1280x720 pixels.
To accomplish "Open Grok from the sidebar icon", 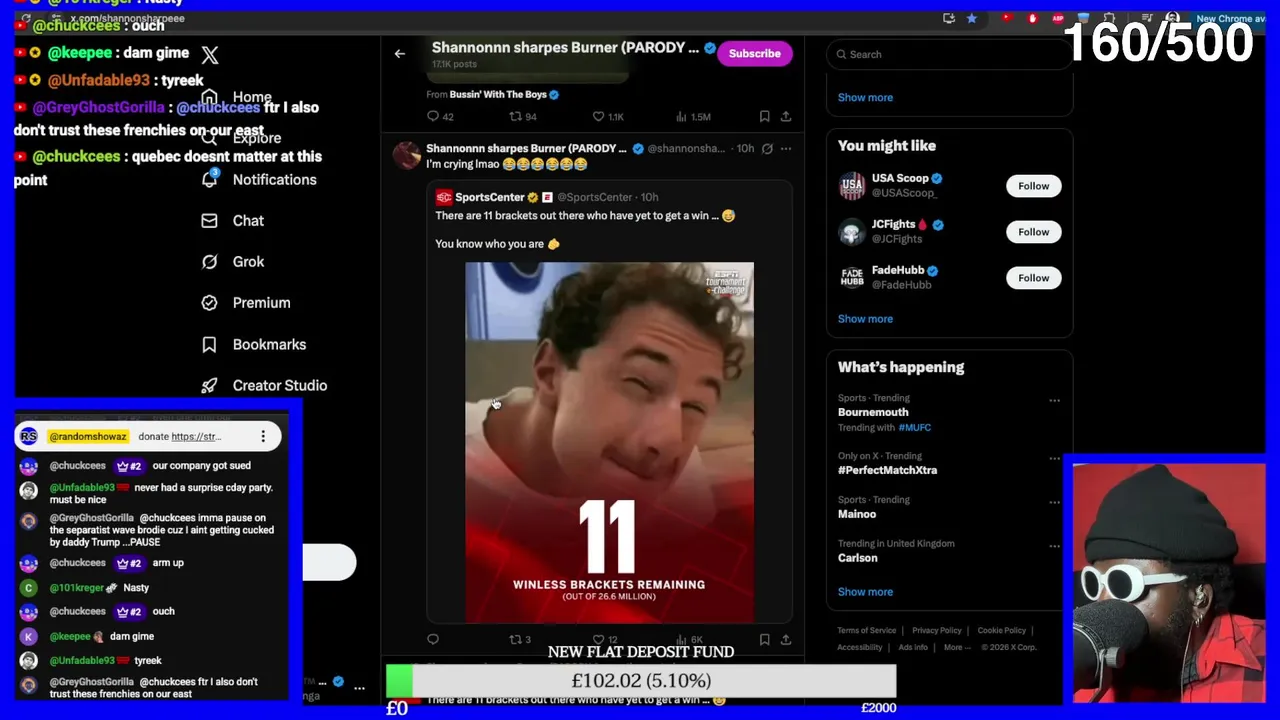I will coord(209,262).
